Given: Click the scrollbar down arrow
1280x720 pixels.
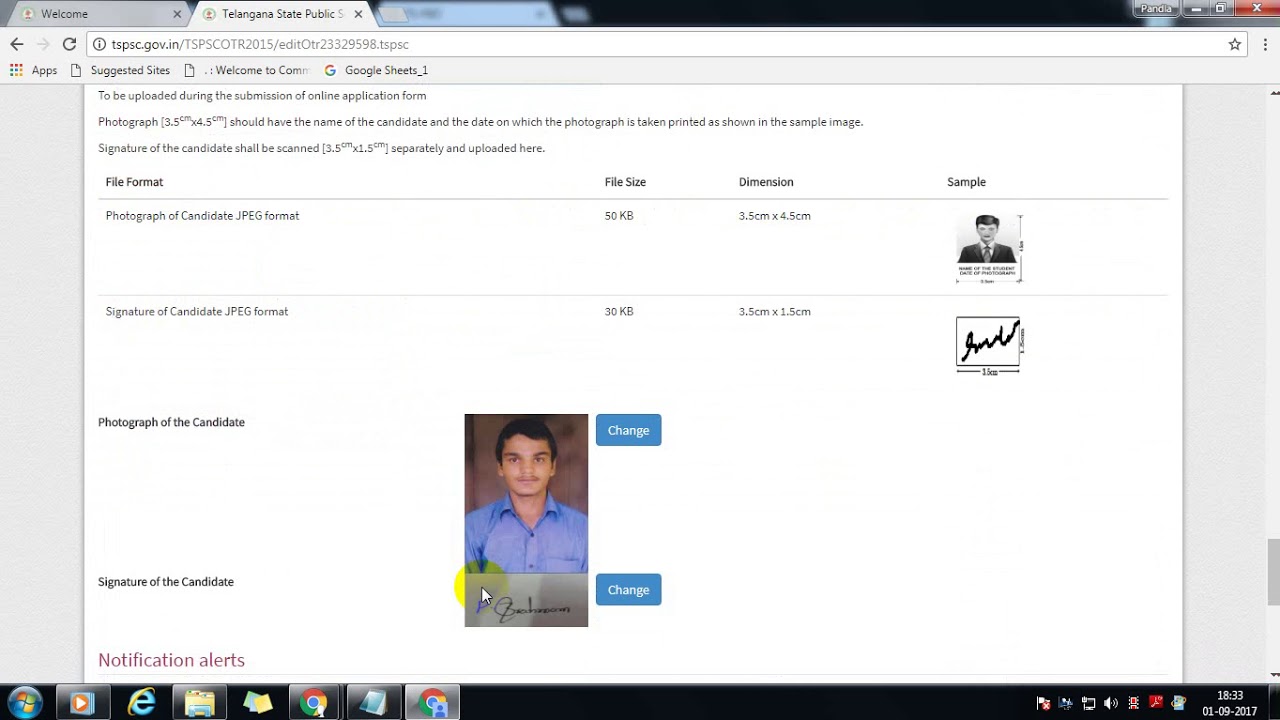Looking at the screenshot, I should click(1273, 675).
